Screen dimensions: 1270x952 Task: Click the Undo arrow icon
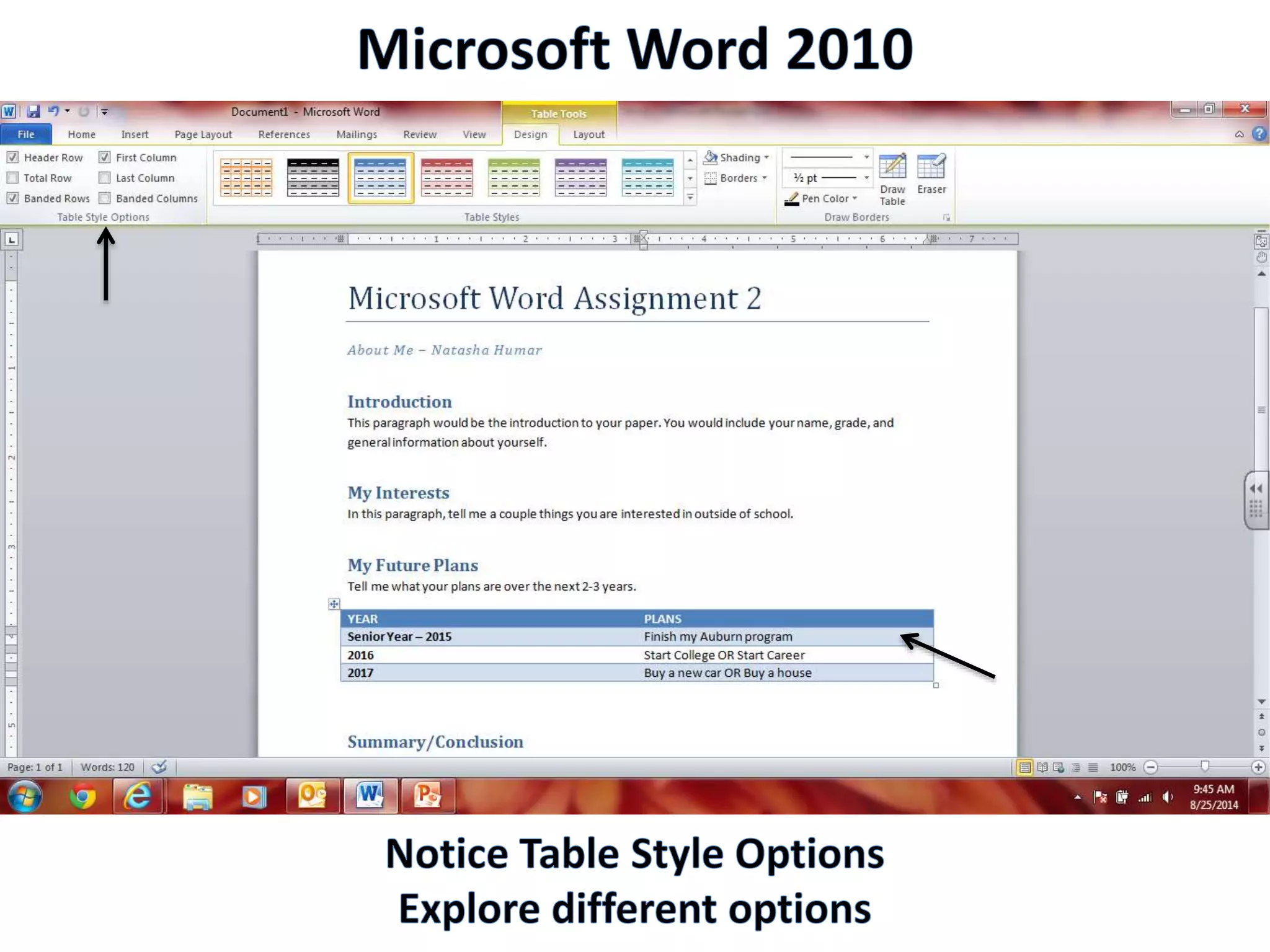click(53, 112)
